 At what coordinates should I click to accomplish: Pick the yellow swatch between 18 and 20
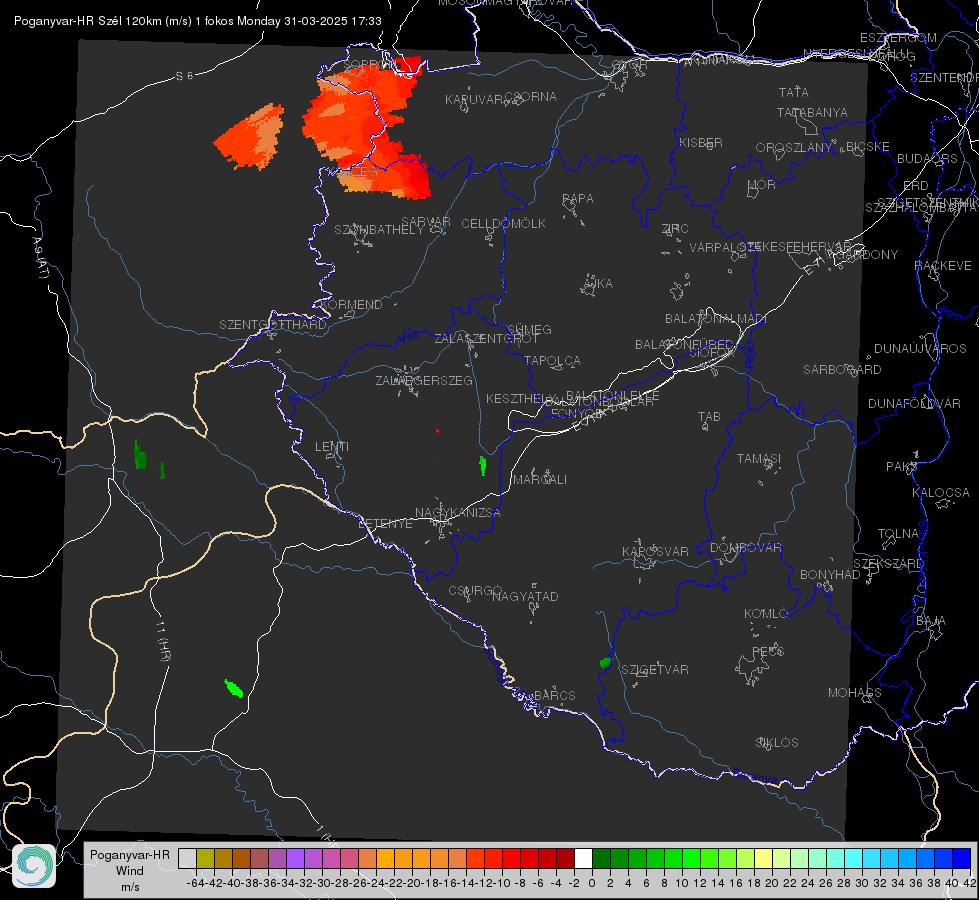click(763, 859)
